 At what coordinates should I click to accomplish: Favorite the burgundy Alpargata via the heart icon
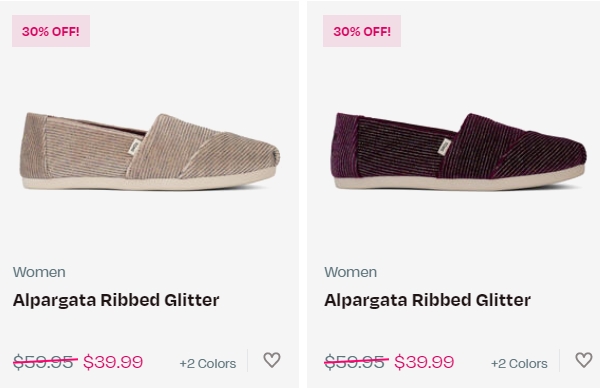click(x=584, y=360)
